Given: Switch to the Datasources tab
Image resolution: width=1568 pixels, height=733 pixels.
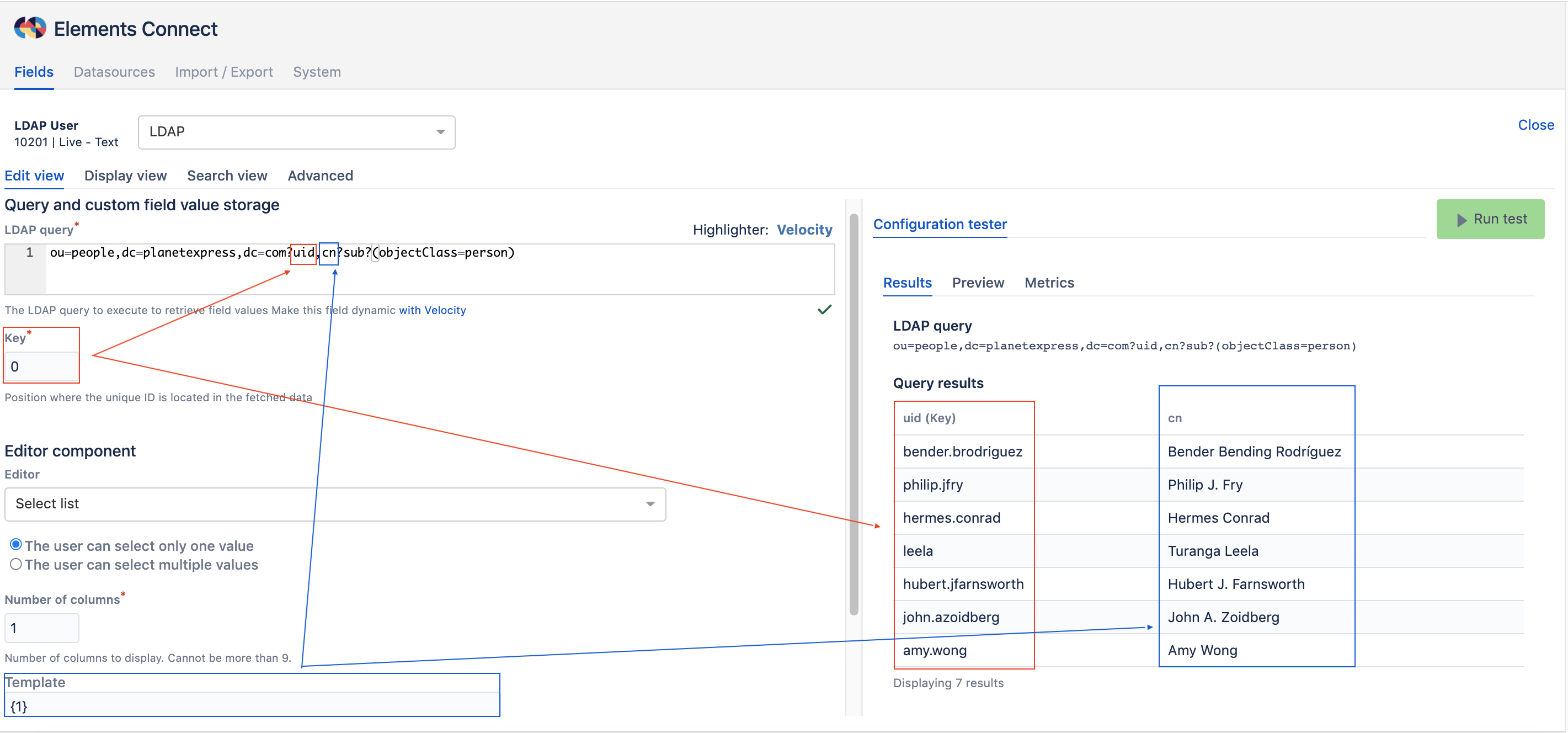Looking at the screenshot, I should click(x=114, y=72).
